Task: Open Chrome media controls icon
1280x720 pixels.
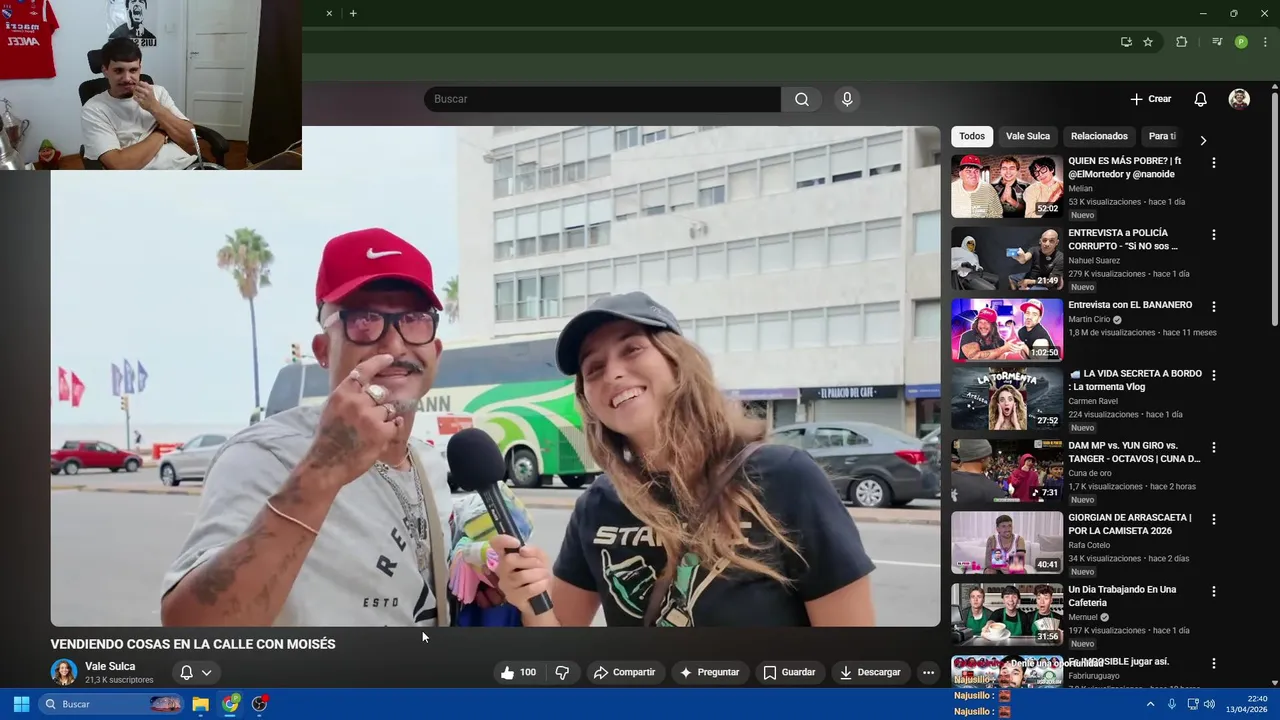Action: pos(1217,42)
